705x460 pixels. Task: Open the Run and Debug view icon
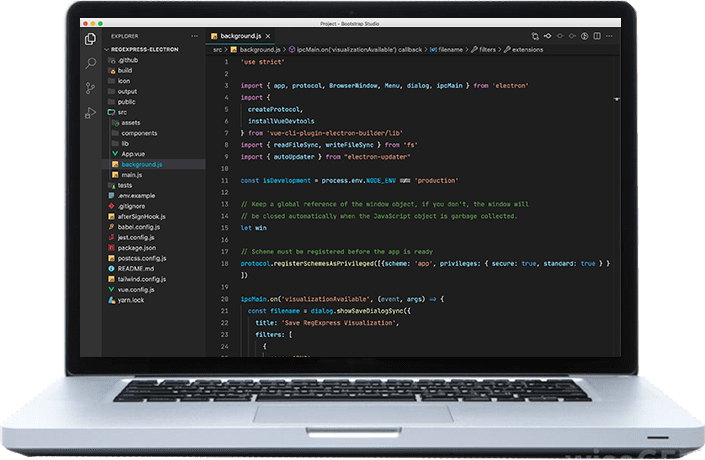pos(91,111)
